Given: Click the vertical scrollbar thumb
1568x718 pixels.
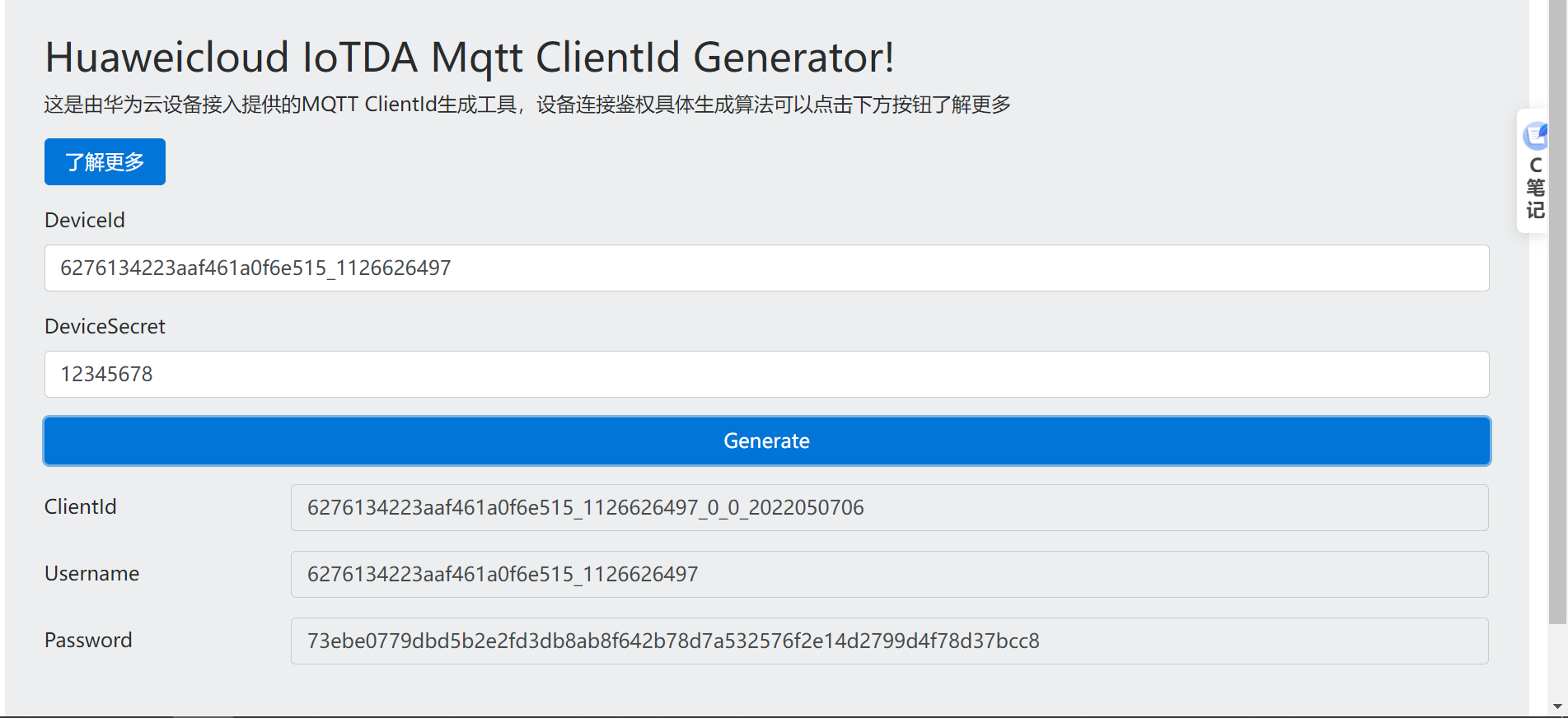Looking at the screenshot, I should pos(1557,313).
